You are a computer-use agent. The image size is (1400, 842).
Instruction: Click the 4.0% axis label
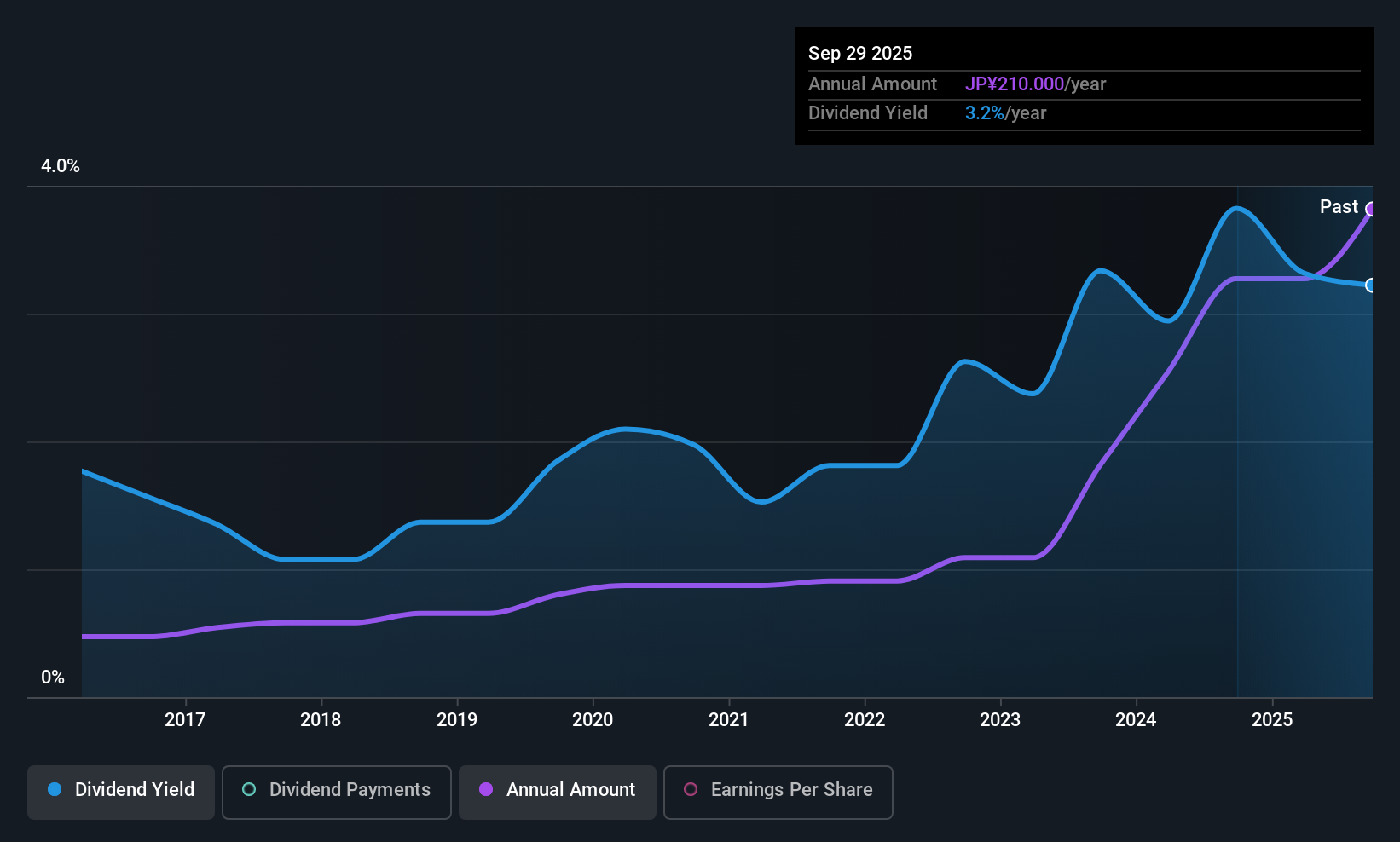(61, 166)
